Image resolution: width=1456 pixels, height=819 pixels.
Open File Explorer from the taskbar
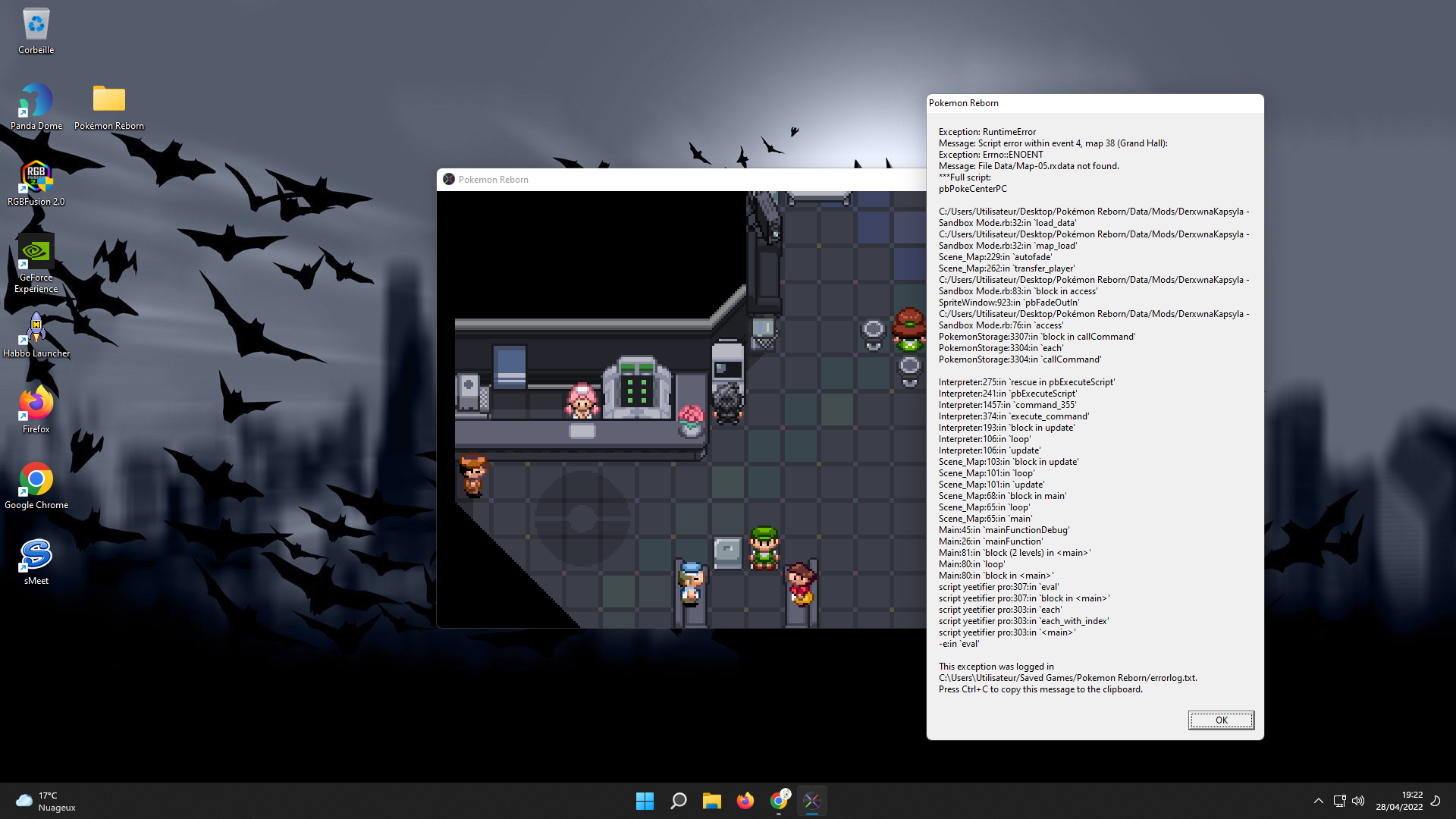[711, 801]
